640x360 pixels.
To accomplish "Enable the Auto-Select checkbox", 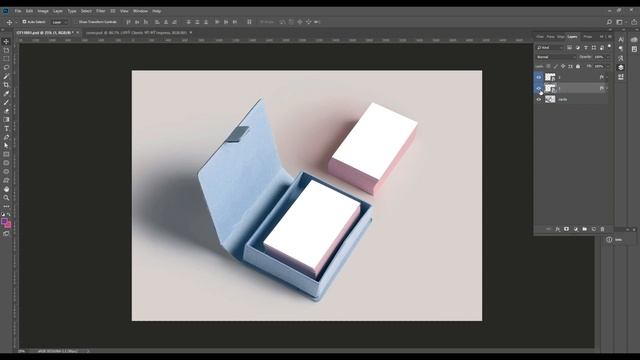I will 24,22.
